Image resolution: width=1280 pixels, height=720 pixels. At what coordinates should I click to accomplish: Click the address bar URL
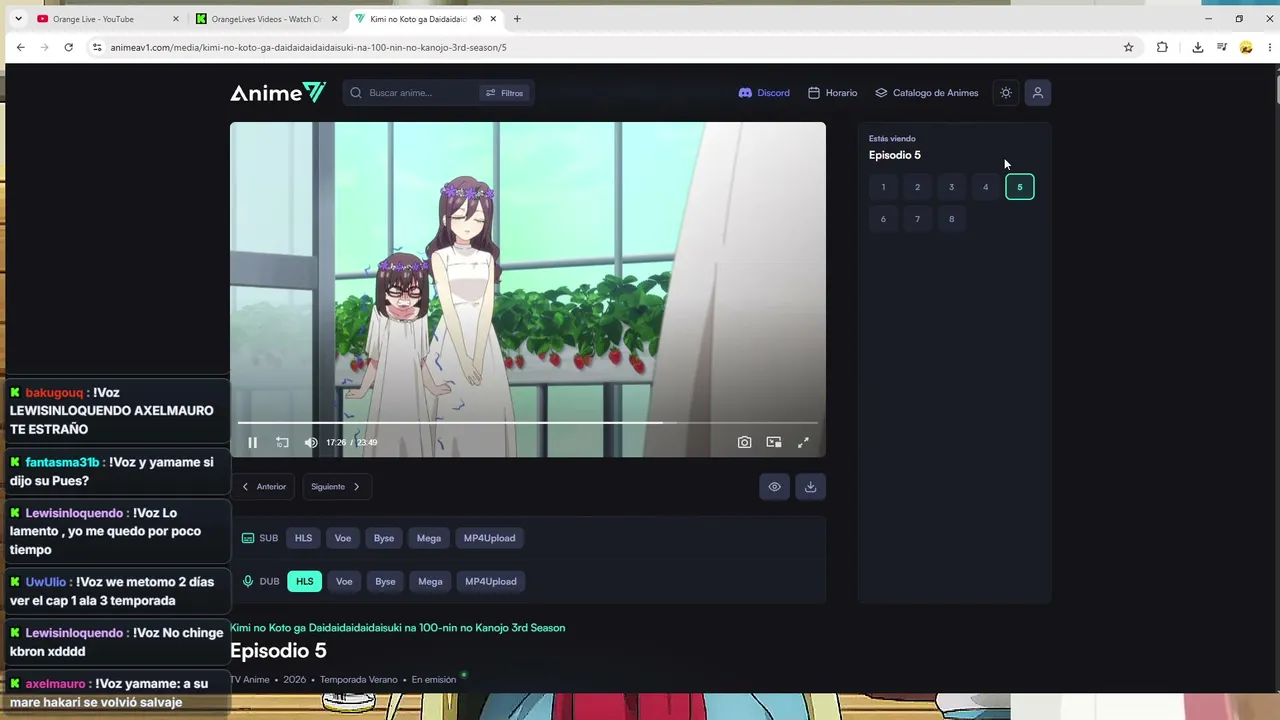click(308, 47)
